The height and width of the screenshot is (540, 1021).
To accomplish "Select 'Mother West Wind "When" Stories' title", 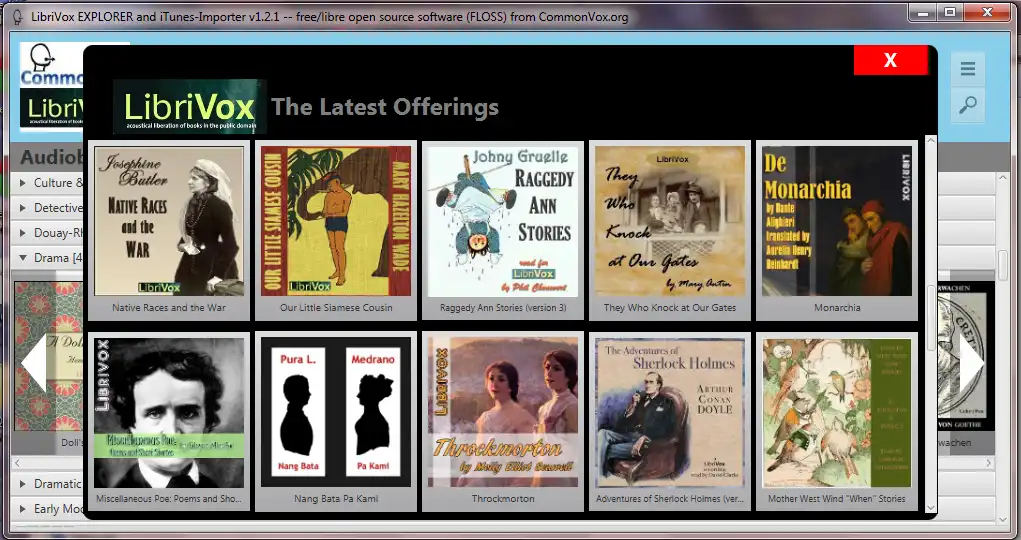I will pos(837,499).
